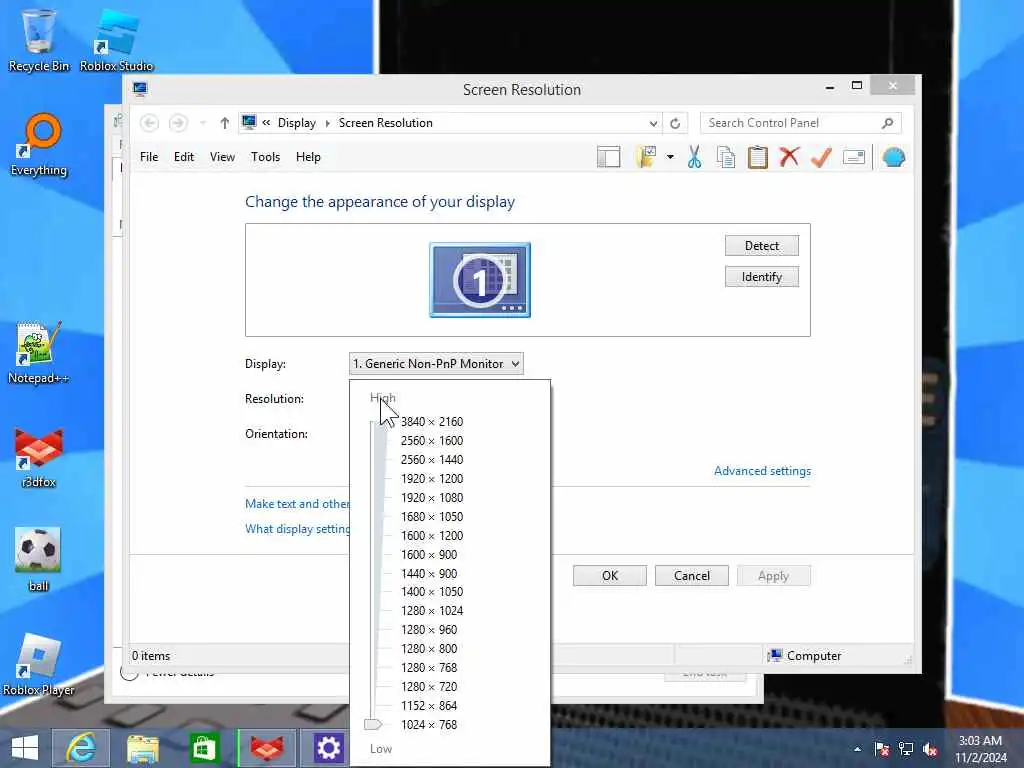This screenshot has height=768, width=1024.
Task: Click the blue shell icon in toolbar
Action: point(893,157)
